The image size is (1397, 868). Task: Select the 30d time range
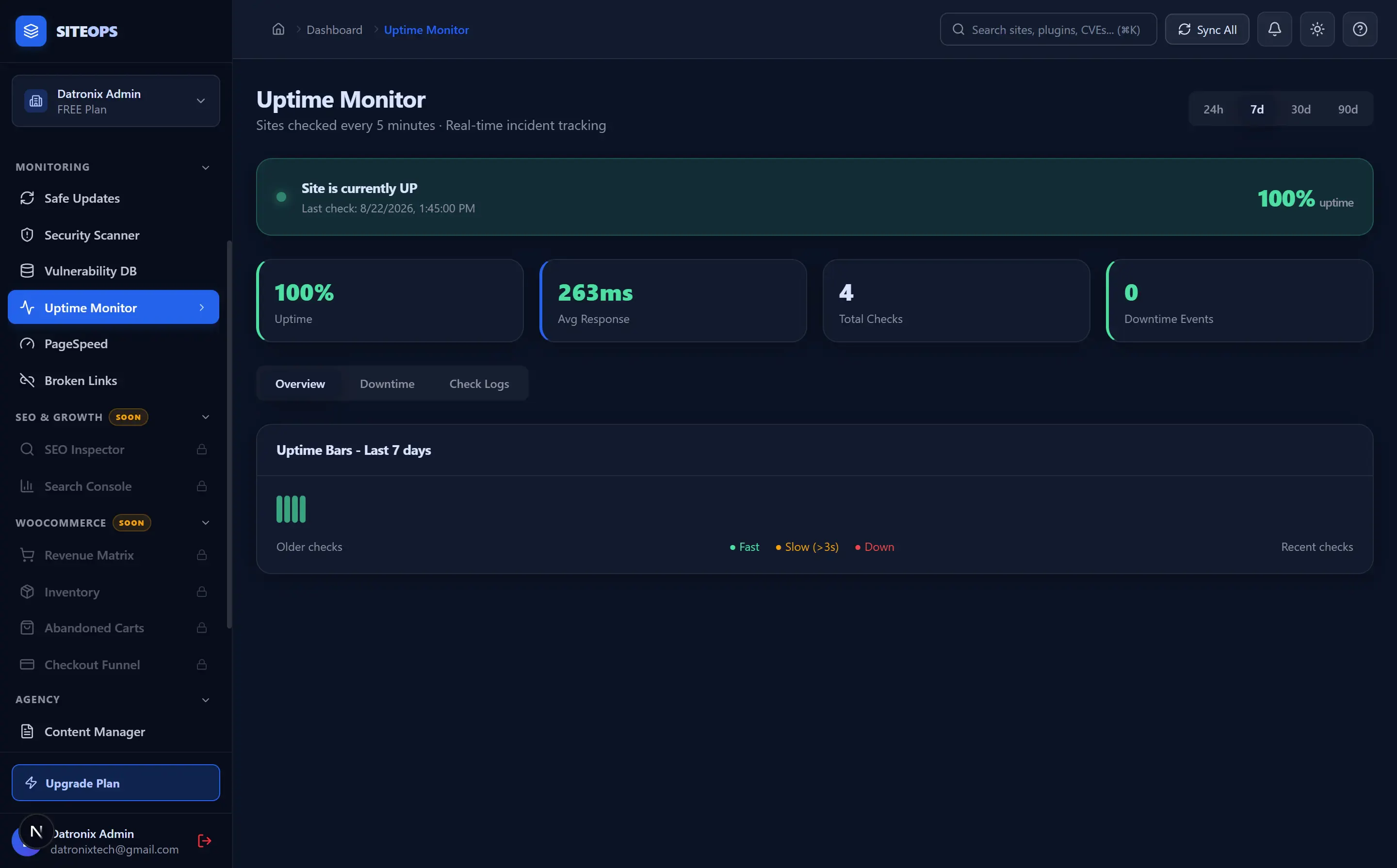point(1300,109)
